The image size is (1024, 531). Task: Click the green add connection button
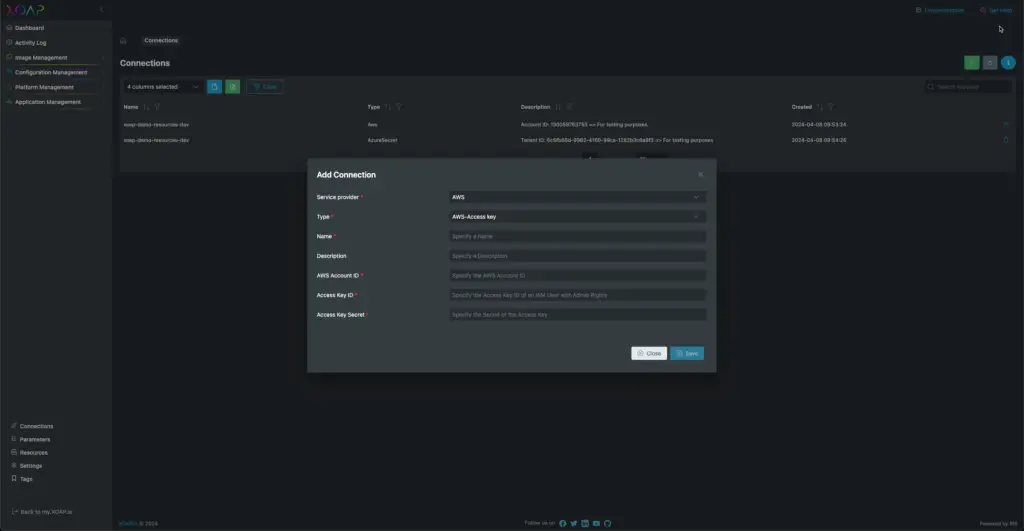[972, 63]
